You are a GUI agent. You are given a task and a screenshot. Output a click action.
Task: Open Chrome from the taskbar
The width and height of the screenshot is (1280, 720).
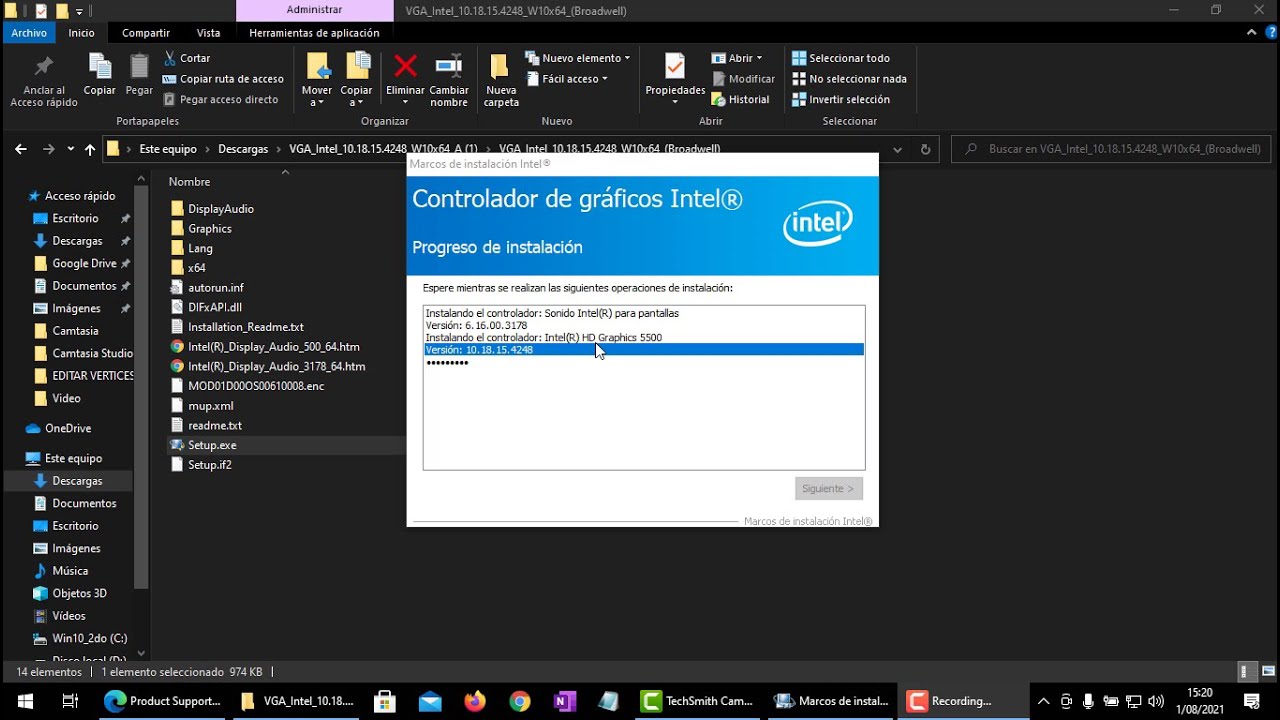pos(519,701)
